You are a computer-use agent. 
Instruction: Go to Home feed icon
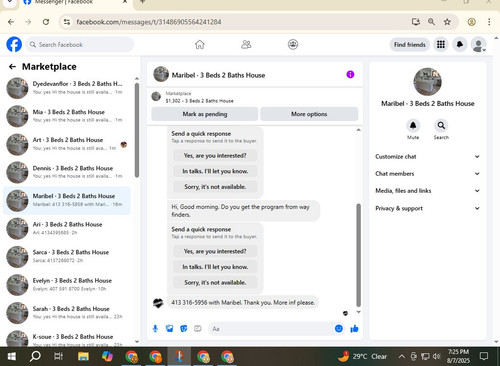point(200,44)
